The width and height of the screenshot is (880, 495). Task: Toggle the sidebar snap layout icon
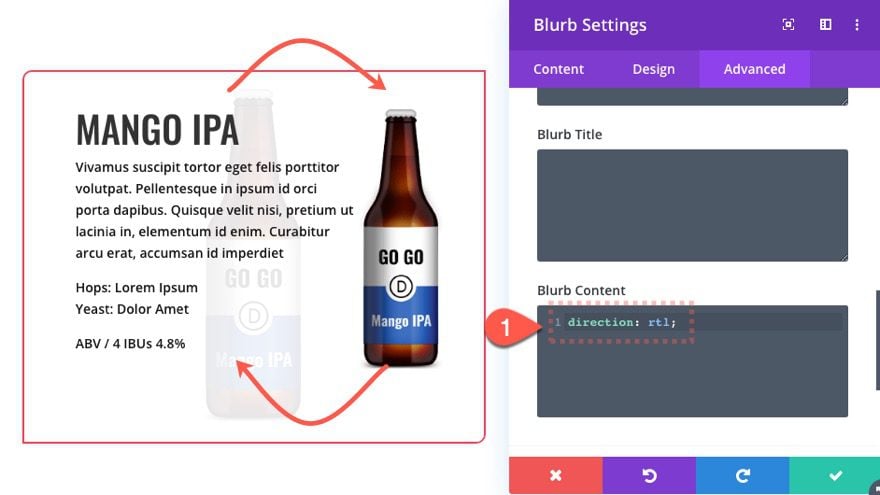(x=825, y=25)
